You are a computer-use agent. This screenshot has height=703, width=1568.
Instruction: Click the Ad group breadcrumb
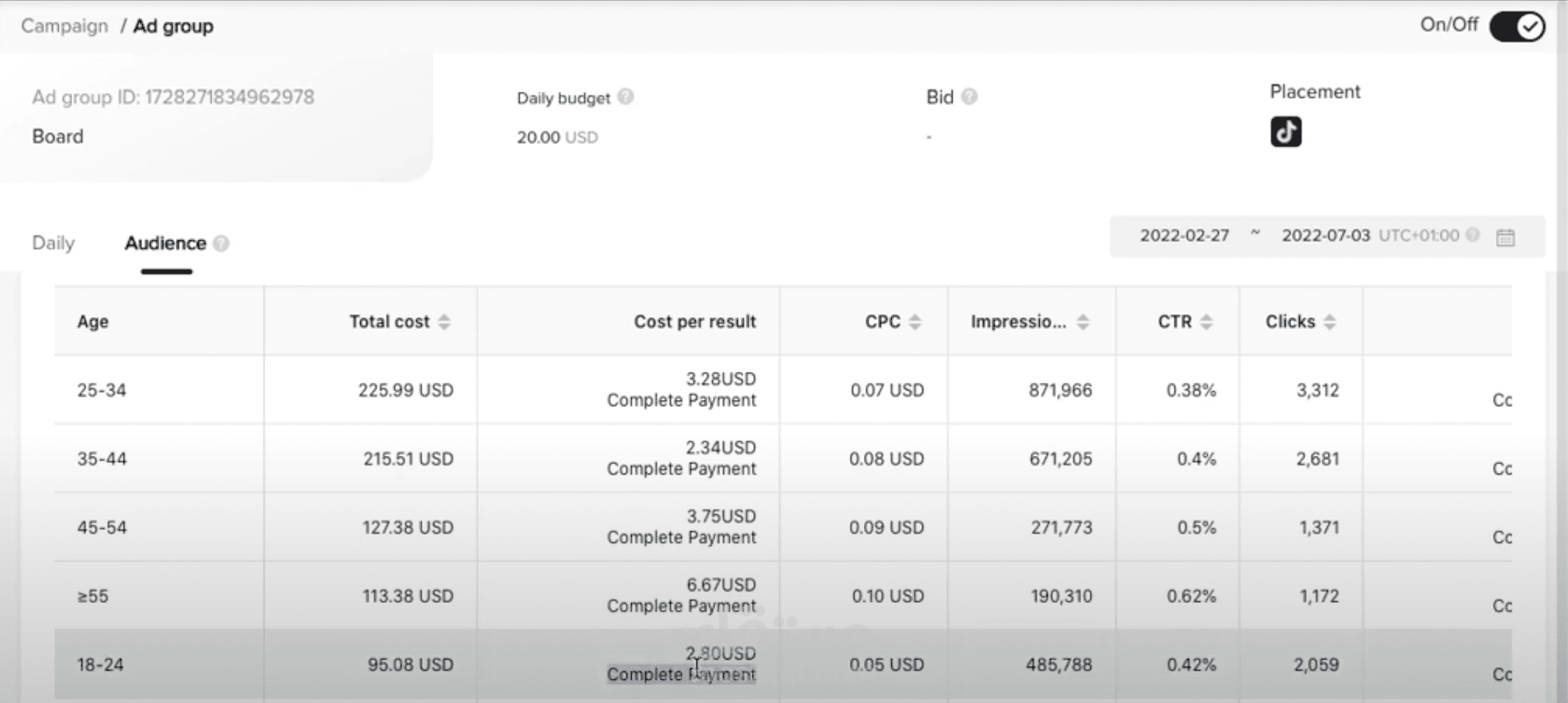(173, 26)
